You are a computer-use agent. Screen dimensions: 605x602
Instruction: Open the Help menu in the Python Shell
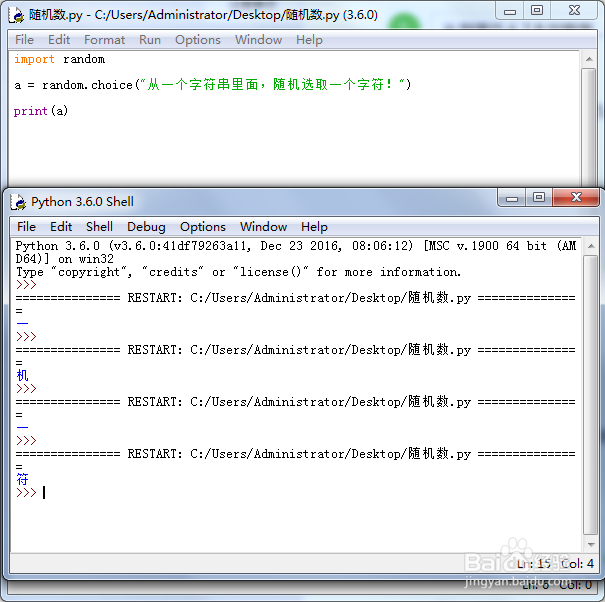click(x=314, y=227)
